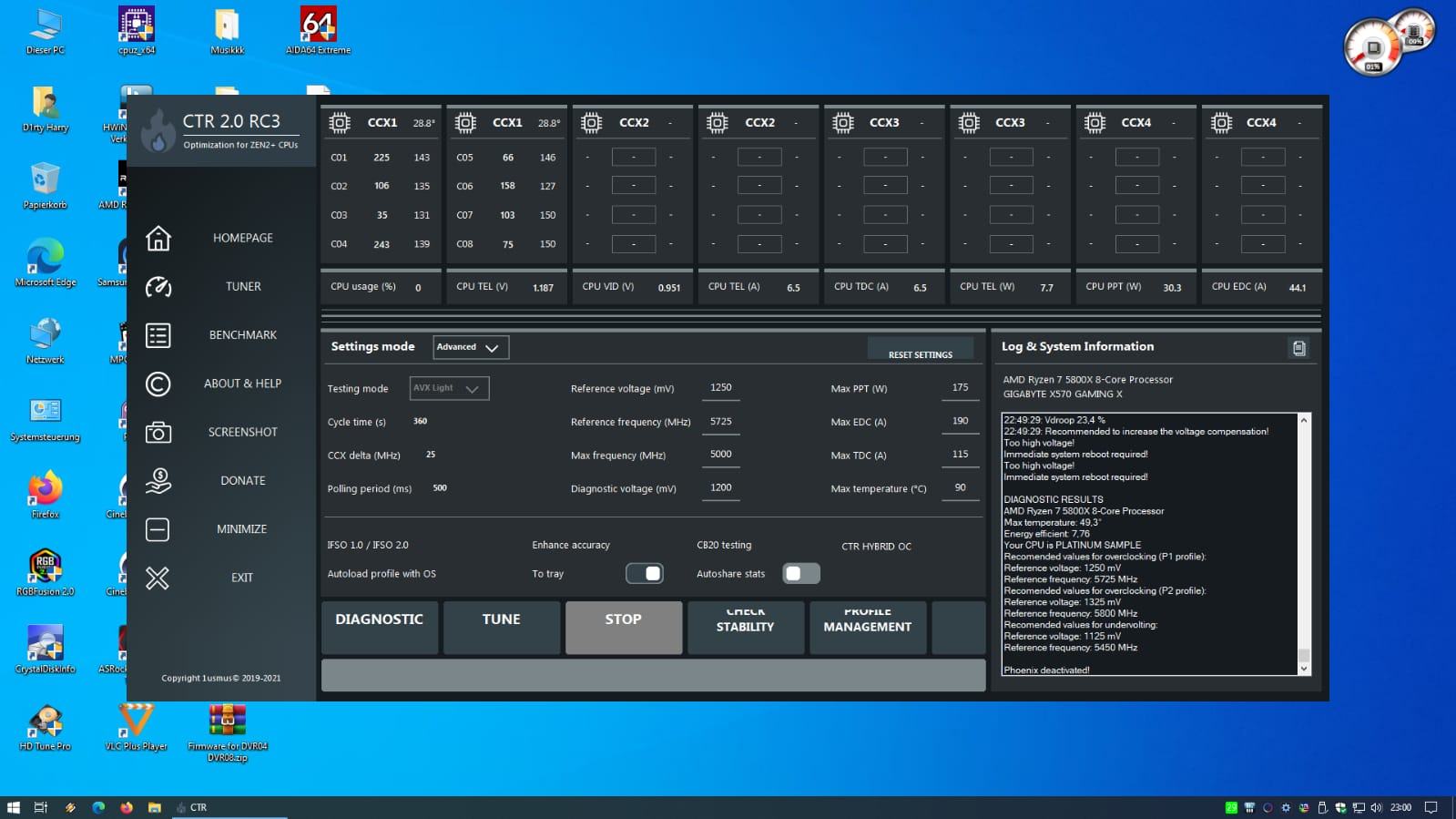The image size is (1456, 819).
Task: Open the taskbar notification center
Action: tap(1431, 807)
